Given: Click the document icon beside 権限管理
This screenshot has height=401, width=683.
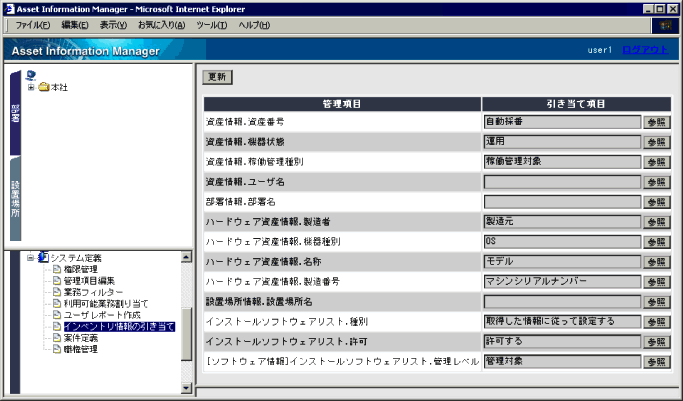Looking at the screenshot, I should pos(57,269).
